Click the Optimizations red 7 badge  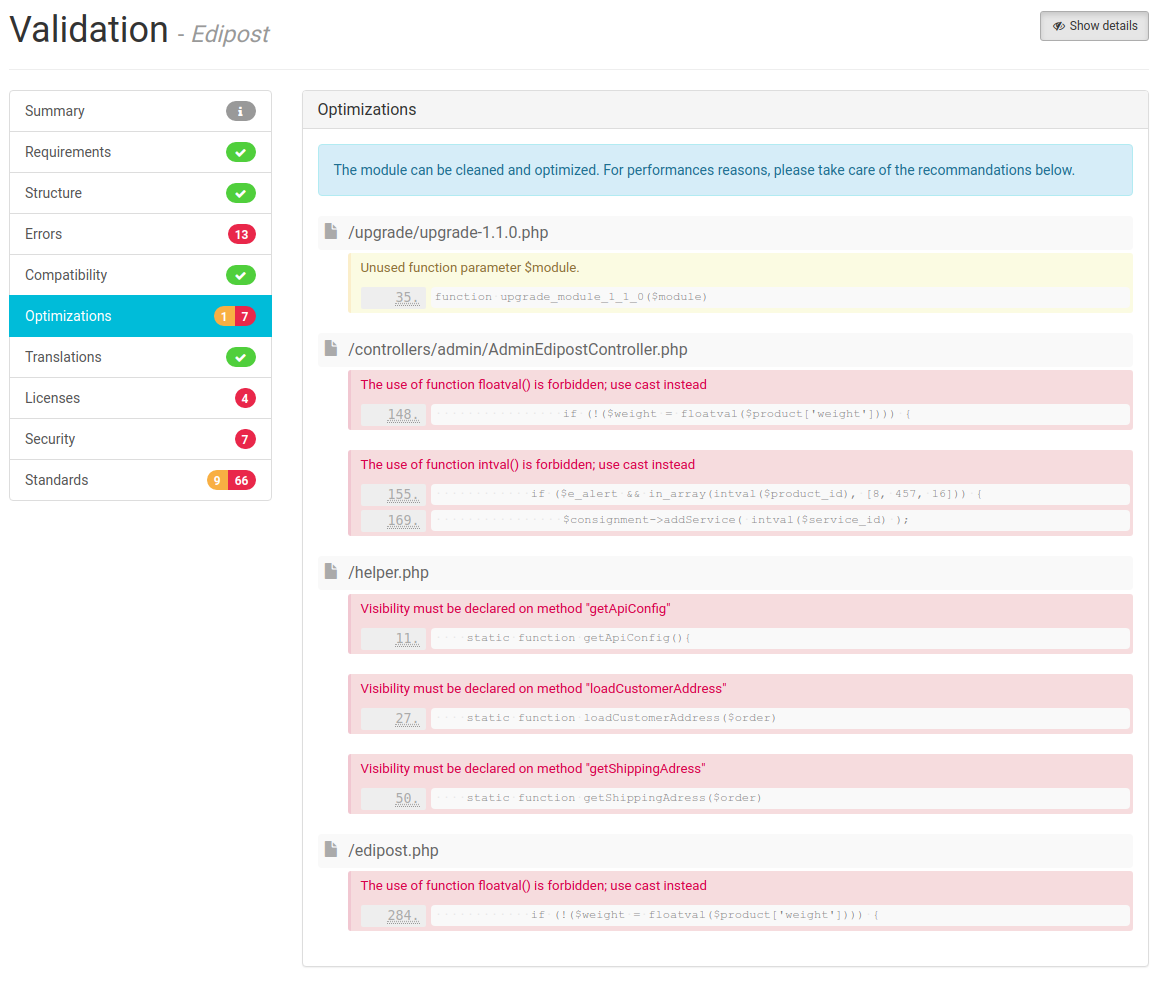pyautogui.click(x=245, y=316)
